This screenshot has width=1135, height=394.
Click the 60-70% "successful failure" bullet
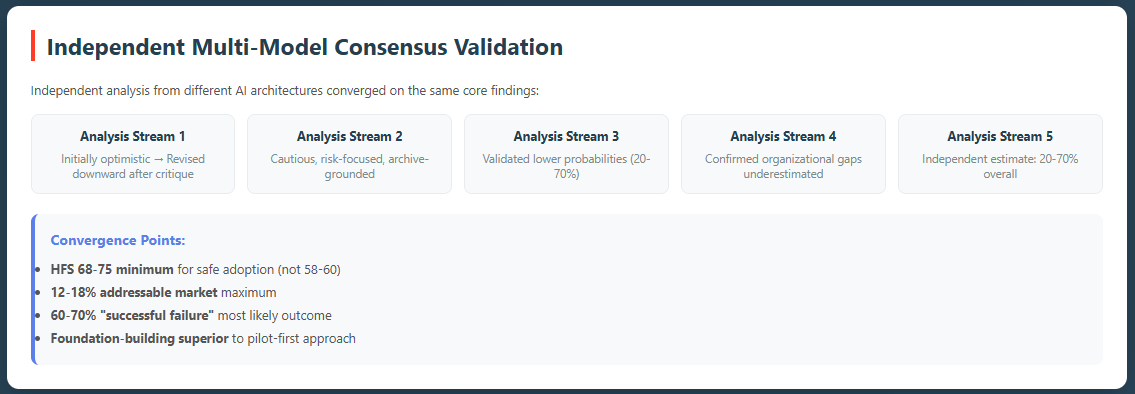click(191, 316)
